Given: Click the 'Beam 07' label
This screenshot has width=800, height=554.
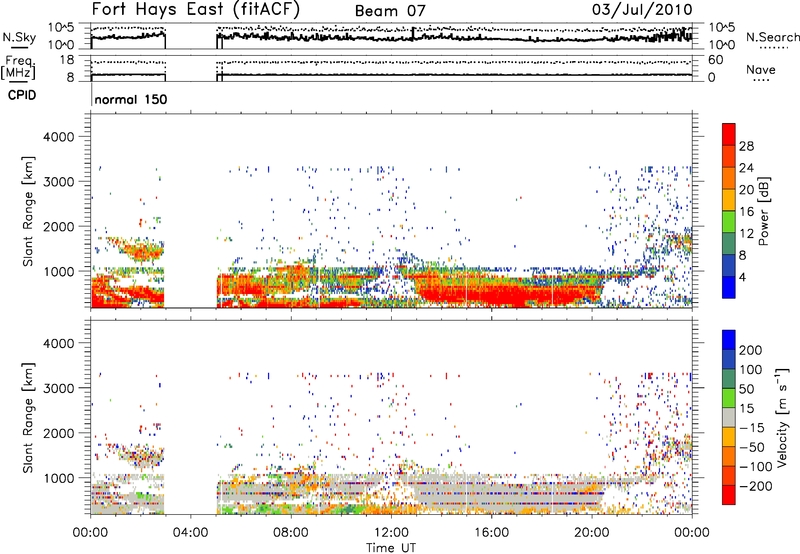Looking at the screenshot, I should click(x=390, y=11).
